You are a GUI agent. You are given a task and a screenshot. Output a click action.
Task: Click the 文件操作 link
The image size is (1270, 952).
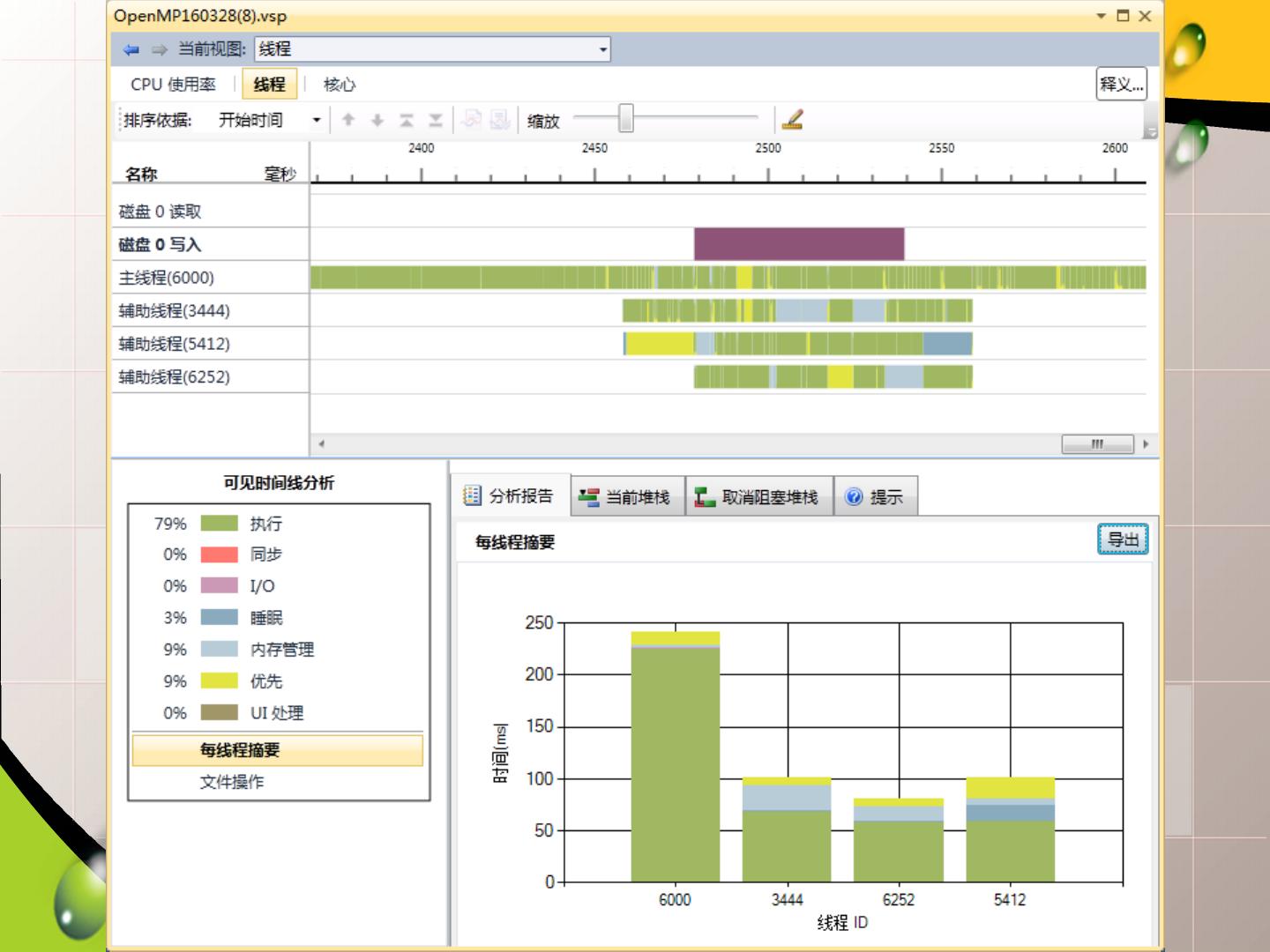[x=232, y=782]
